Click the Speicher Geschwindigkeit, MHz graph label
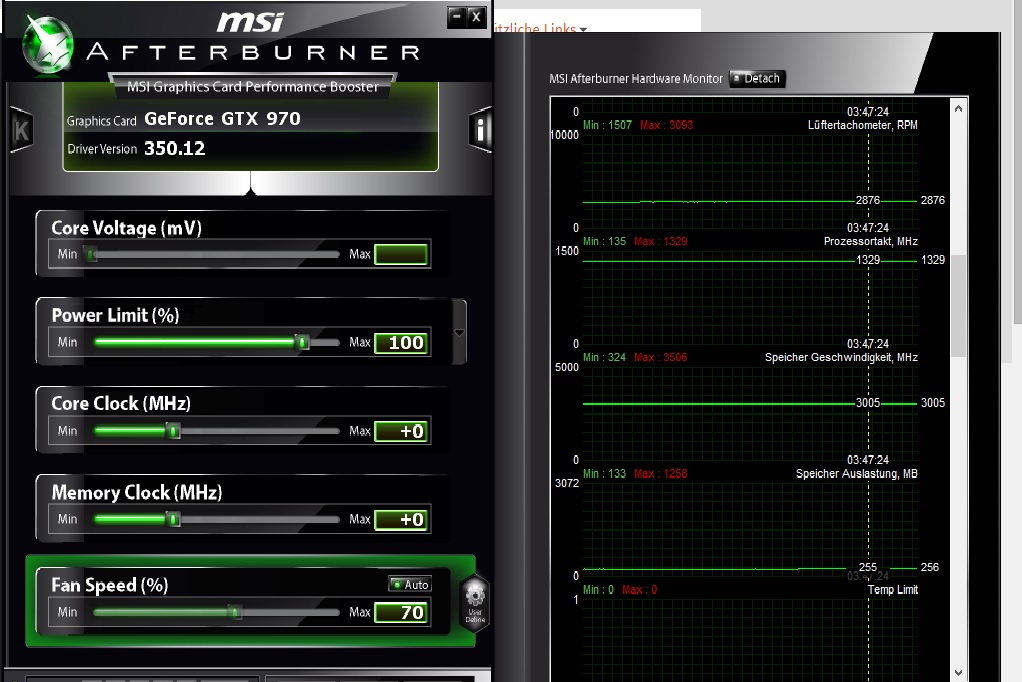Viewport: 1022px width, 682px height. tap(841, 357)
